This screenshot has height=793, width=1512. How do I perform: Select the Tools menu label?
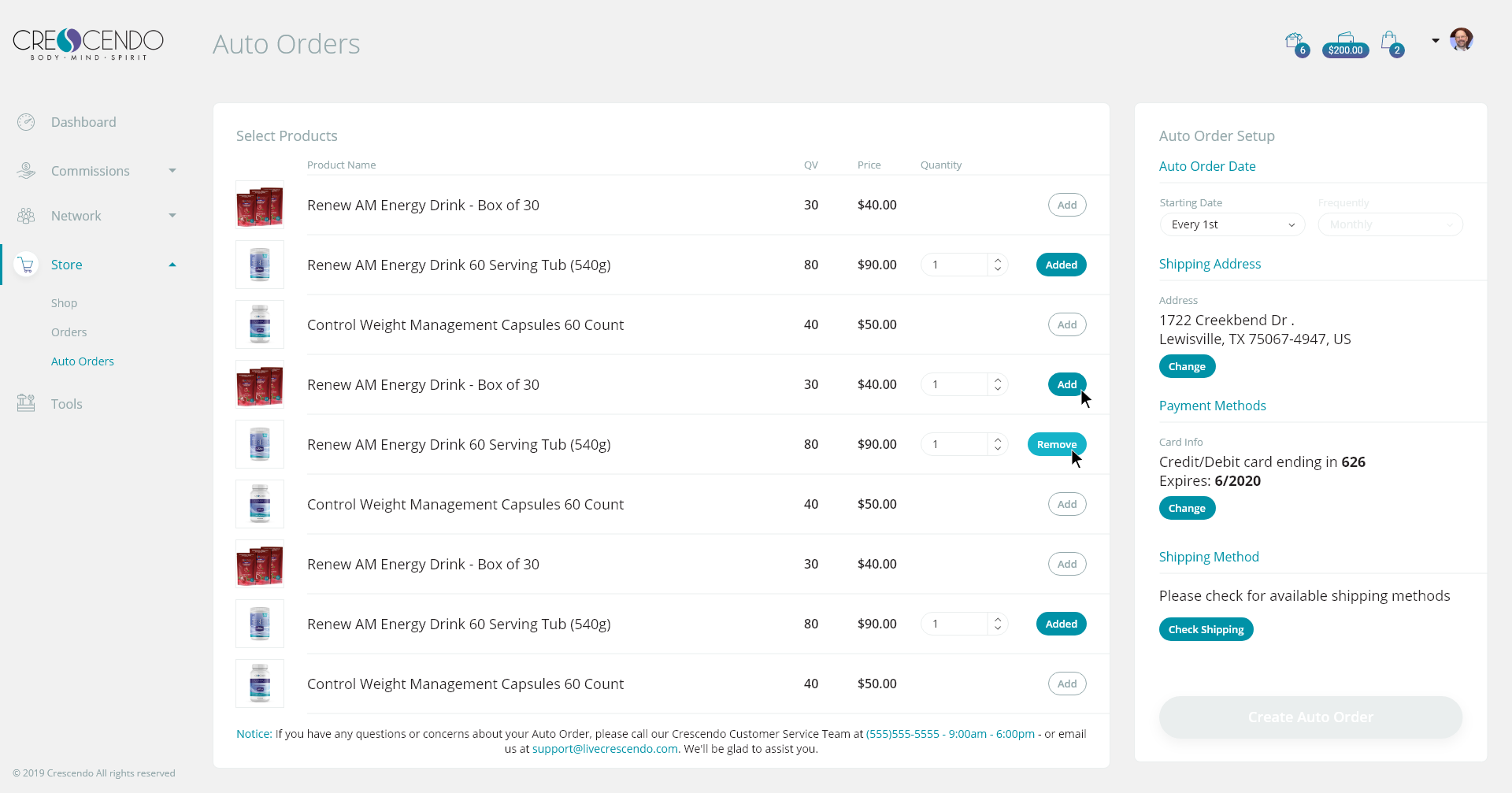(x=67, y=404)
